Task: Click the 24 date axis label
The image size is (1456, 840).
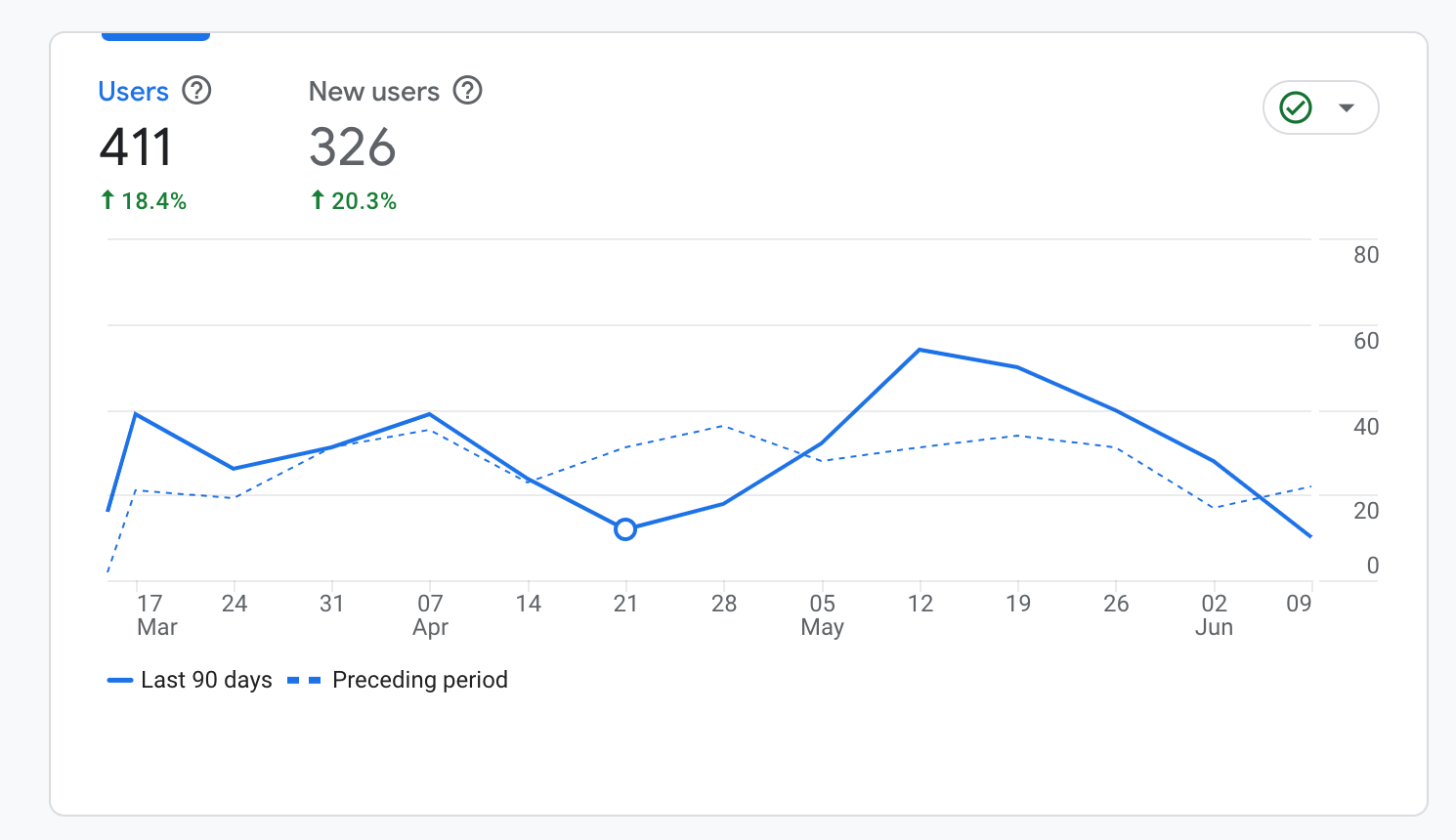Action: (235, 604)
